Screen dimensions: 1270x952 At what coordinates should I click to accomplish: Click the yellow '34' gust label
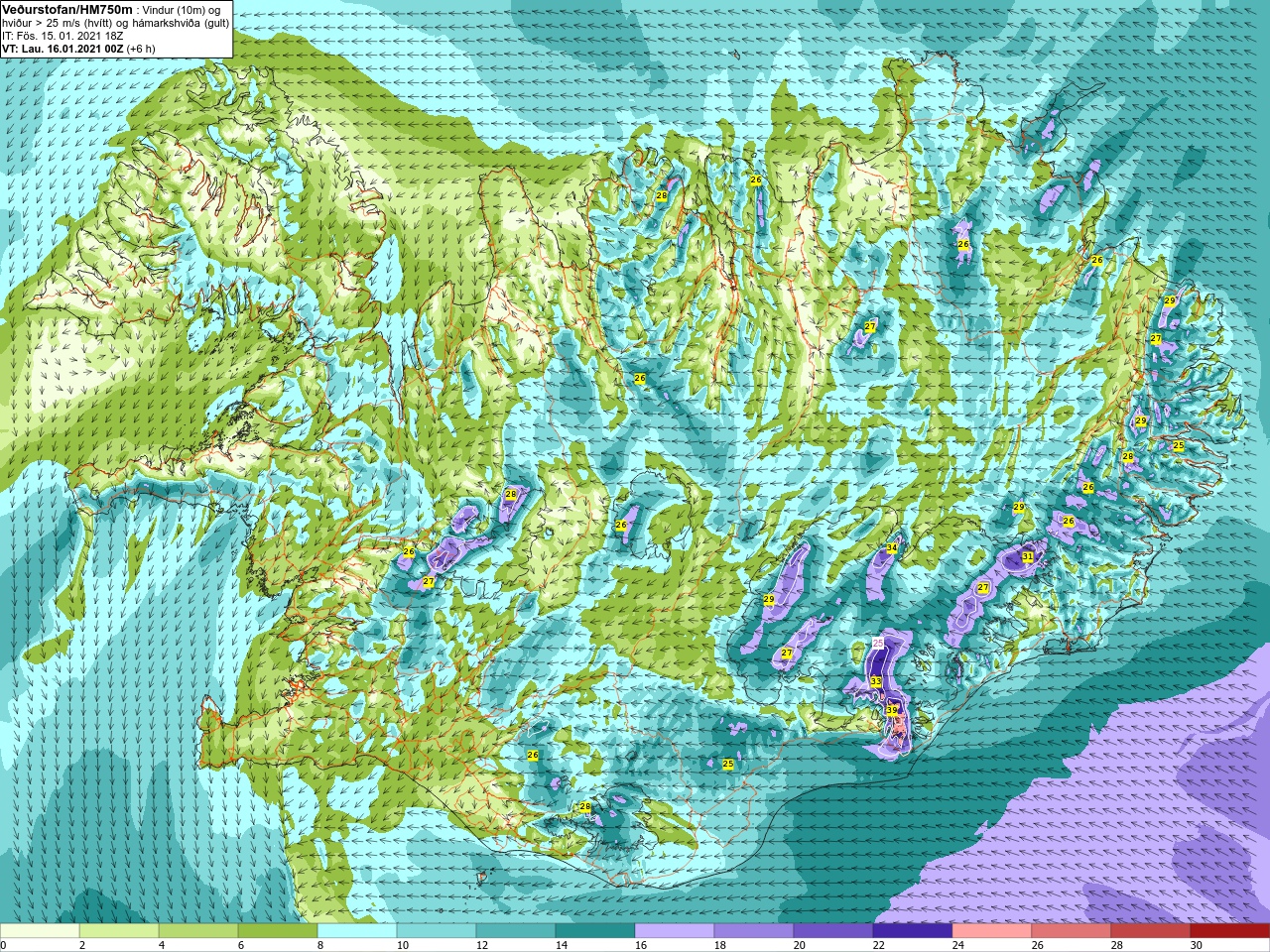click(891, 548)
